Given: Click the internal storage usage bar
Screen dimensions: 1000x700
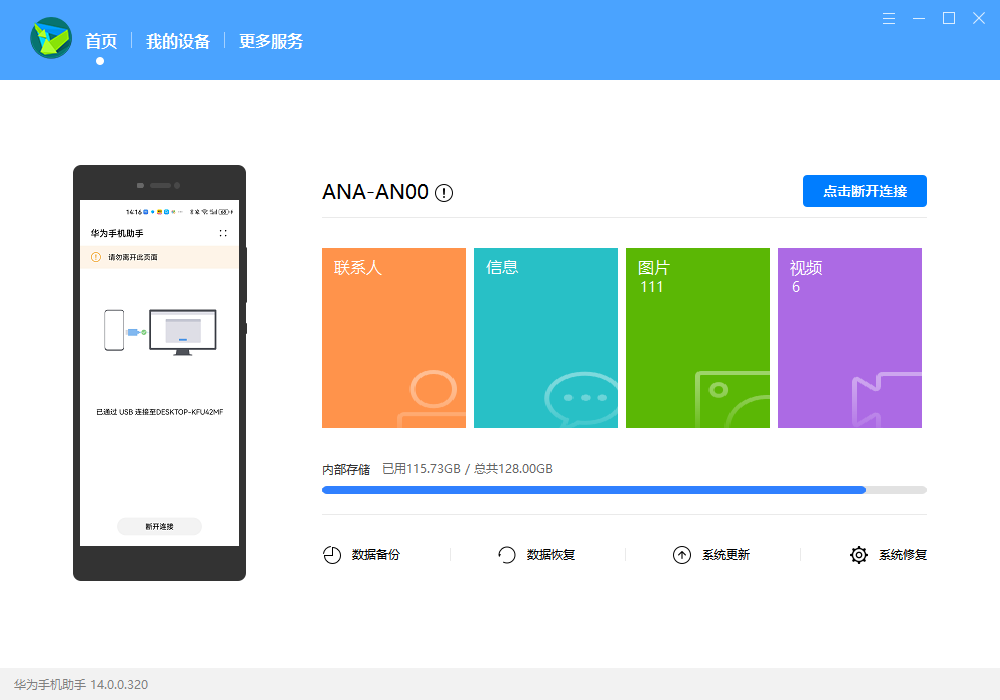Looking at the screenshot, I should point(624,490).
